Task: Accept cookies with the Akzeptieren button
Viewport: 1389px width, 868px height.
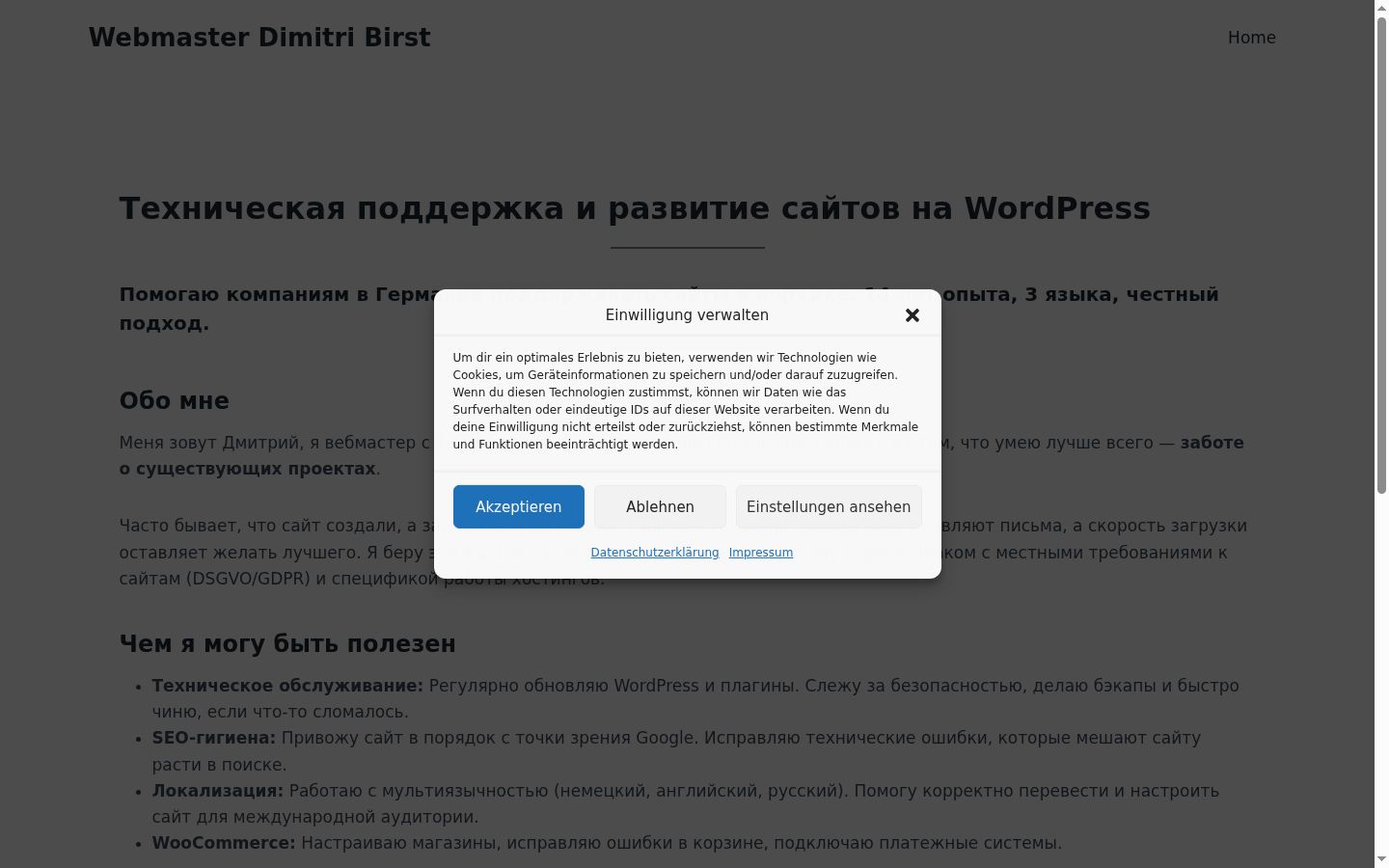Action: (x=519, y=506)
